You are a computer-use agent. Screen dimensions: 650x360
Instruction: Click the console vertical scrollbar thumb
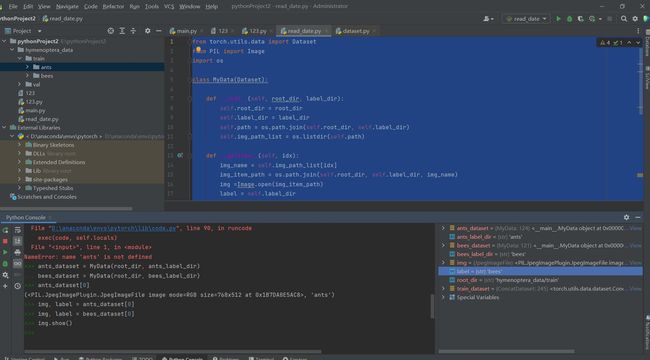432,307
